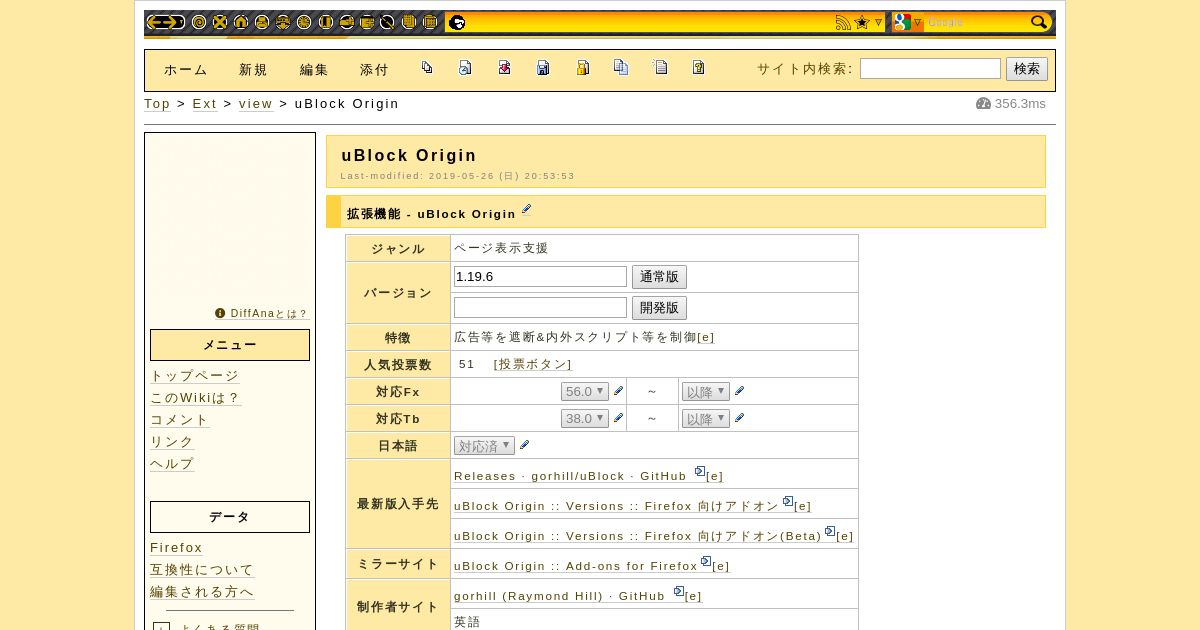The width and height of the screenshot is (1200, 630).
Task: Select the 添付 menu item
Action: point(374,70)
